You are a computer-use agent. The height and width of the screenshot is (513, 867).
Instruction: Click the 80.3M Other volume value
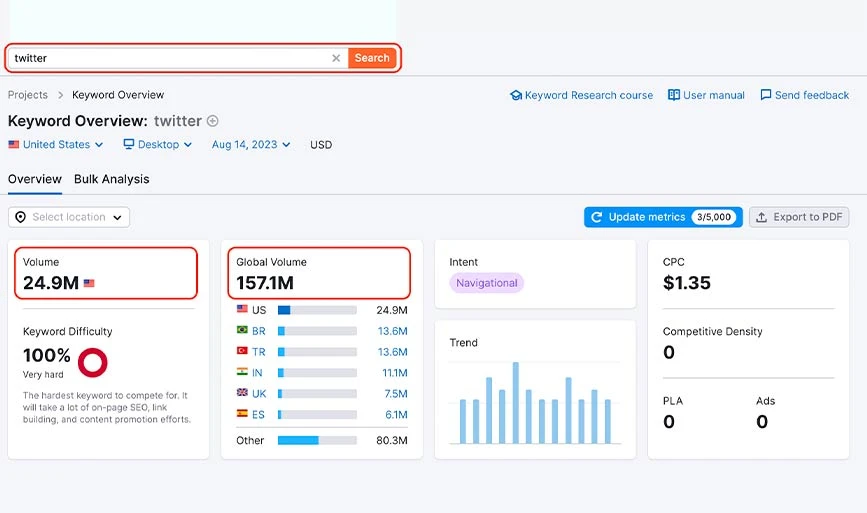tap(392, 441)
